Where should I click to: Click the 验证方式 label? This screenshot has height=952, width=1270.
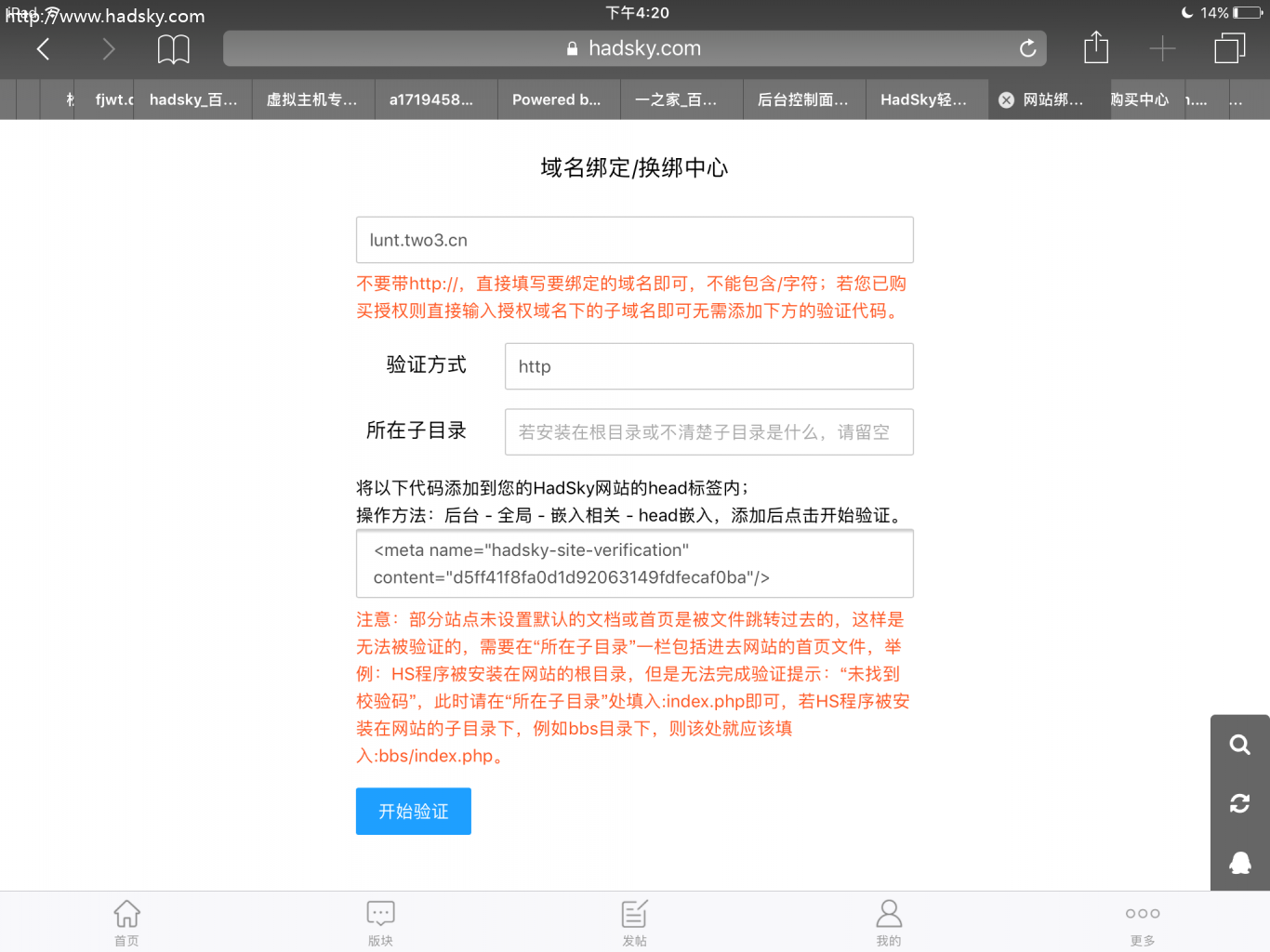point(427,364)
